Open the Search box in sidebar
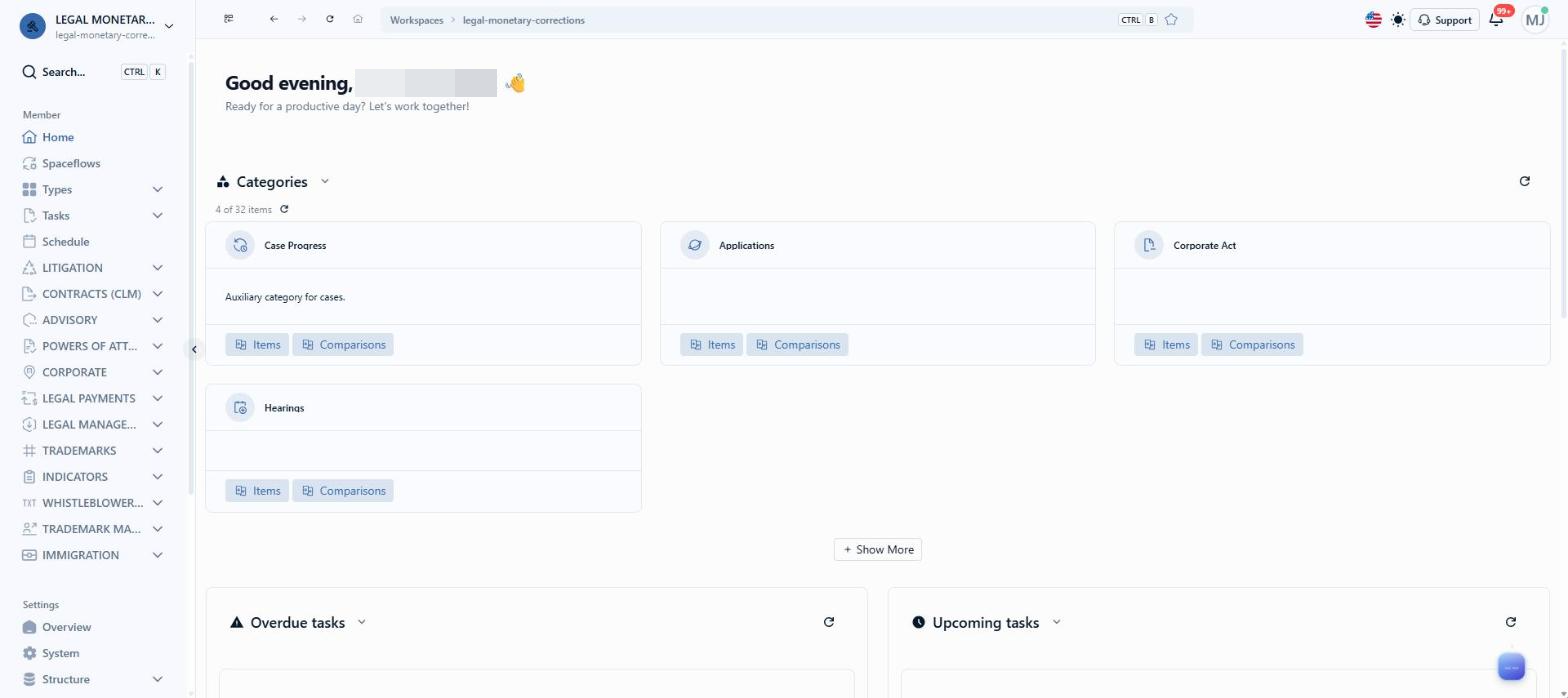The image size is (1568, 698). coord(93,72)
